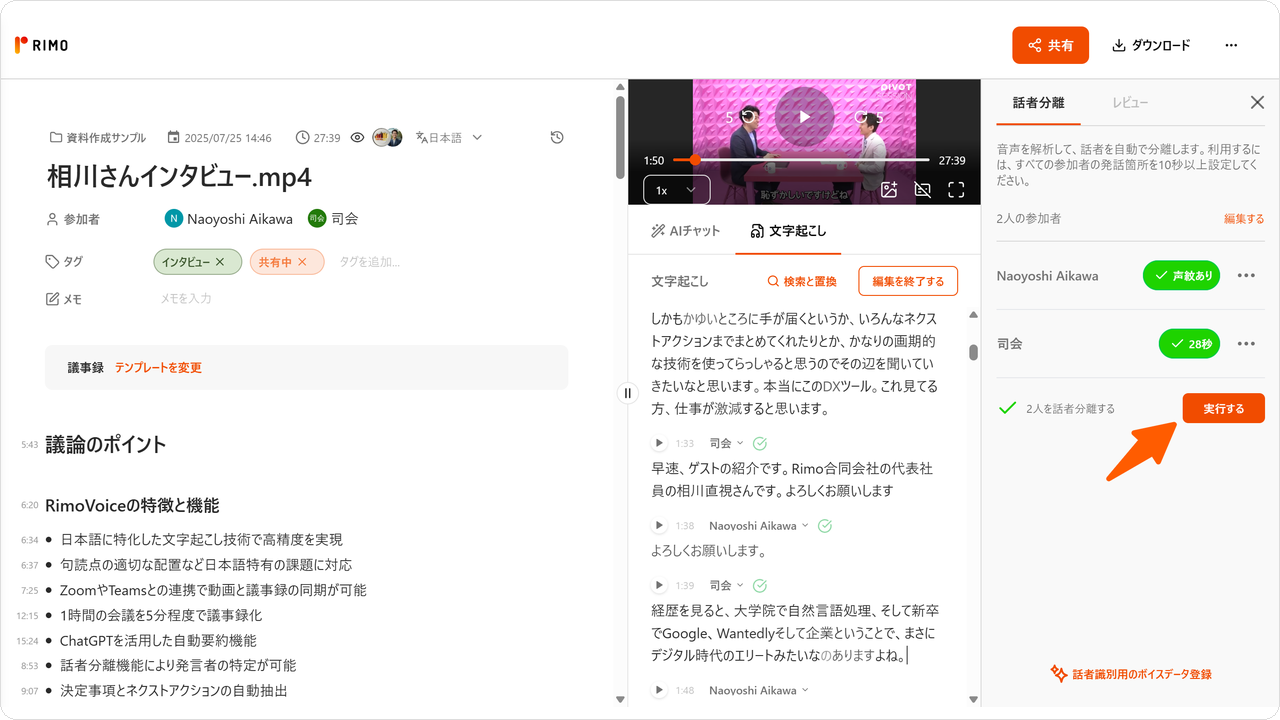The height and width of the screenshot is (720, 1280).
Task: Switch to the 文字起こし tab
Action: coord(788,231)
